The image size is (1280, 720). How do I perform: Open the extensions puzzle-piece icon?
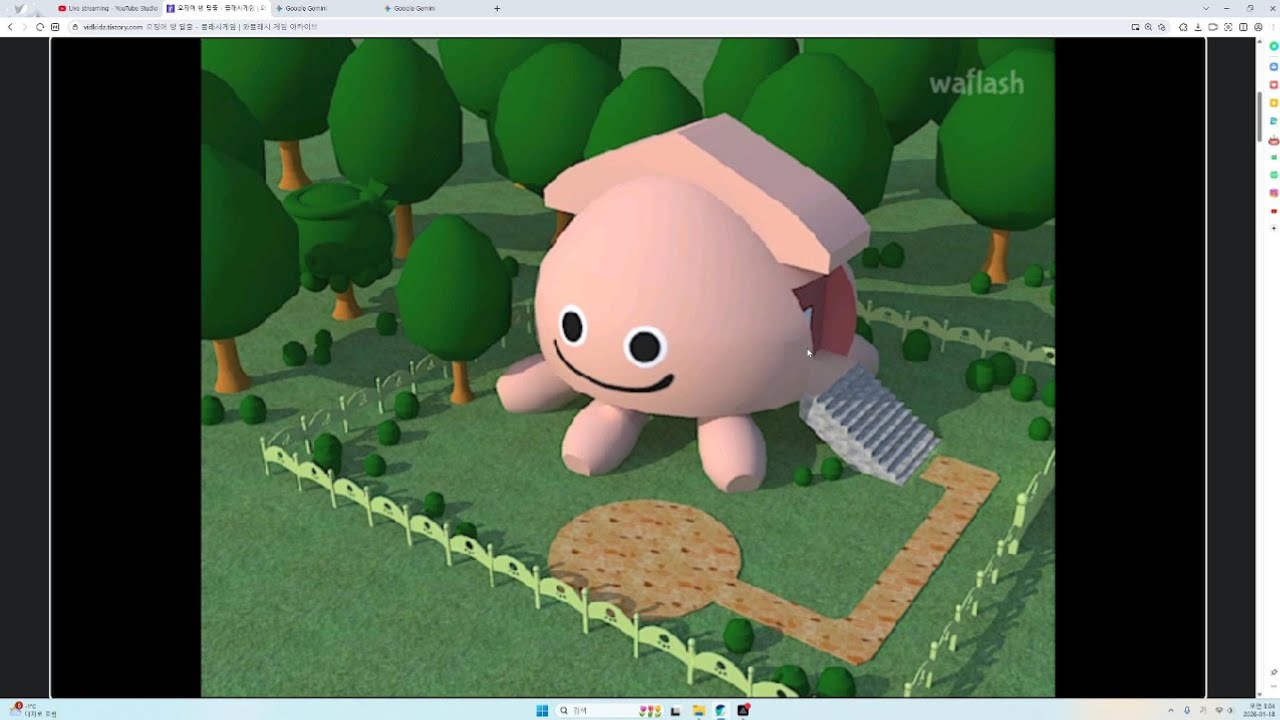click(x=1183, y=27)
